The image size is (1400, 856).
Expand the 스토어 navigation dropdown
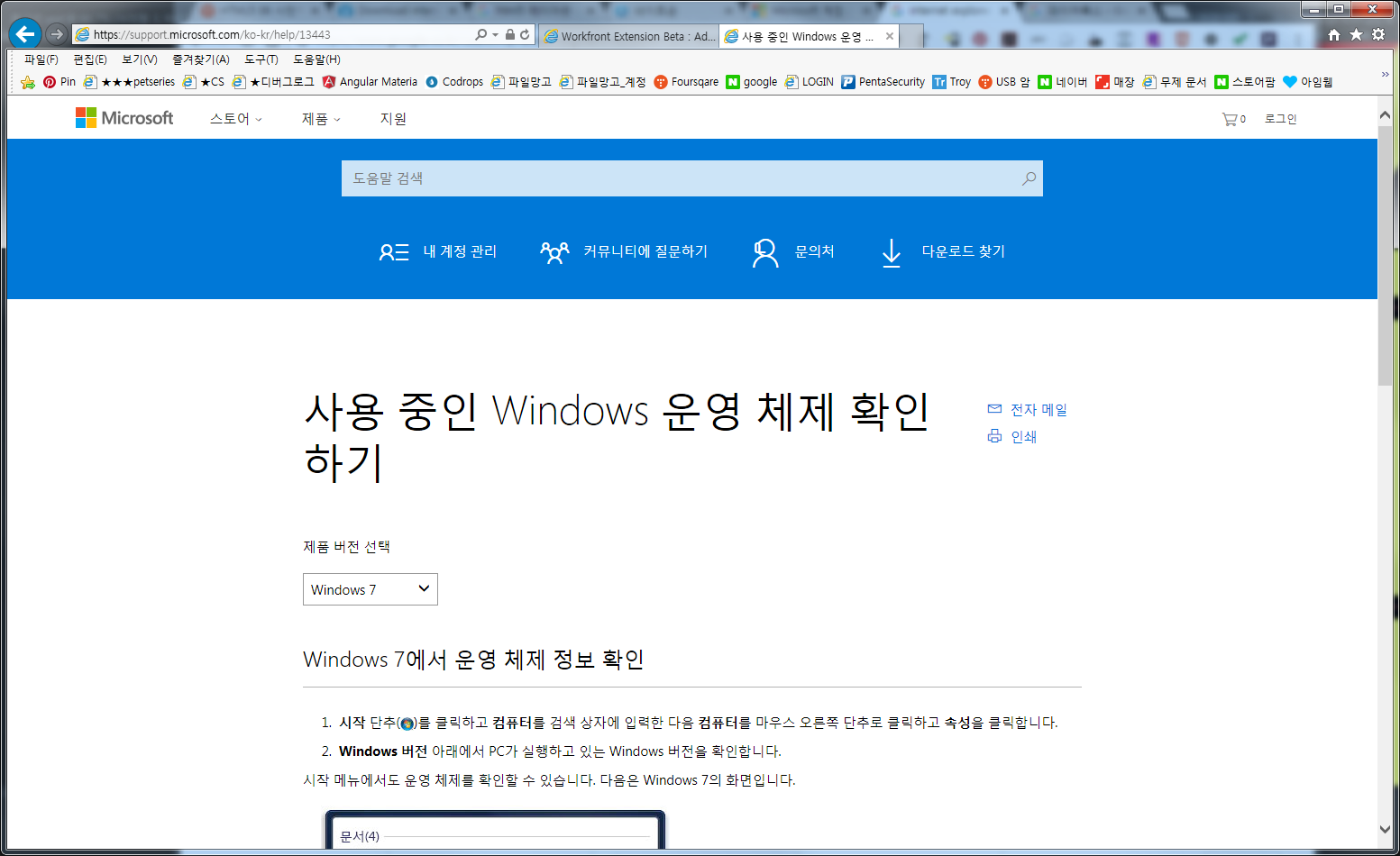coord(236,119)
